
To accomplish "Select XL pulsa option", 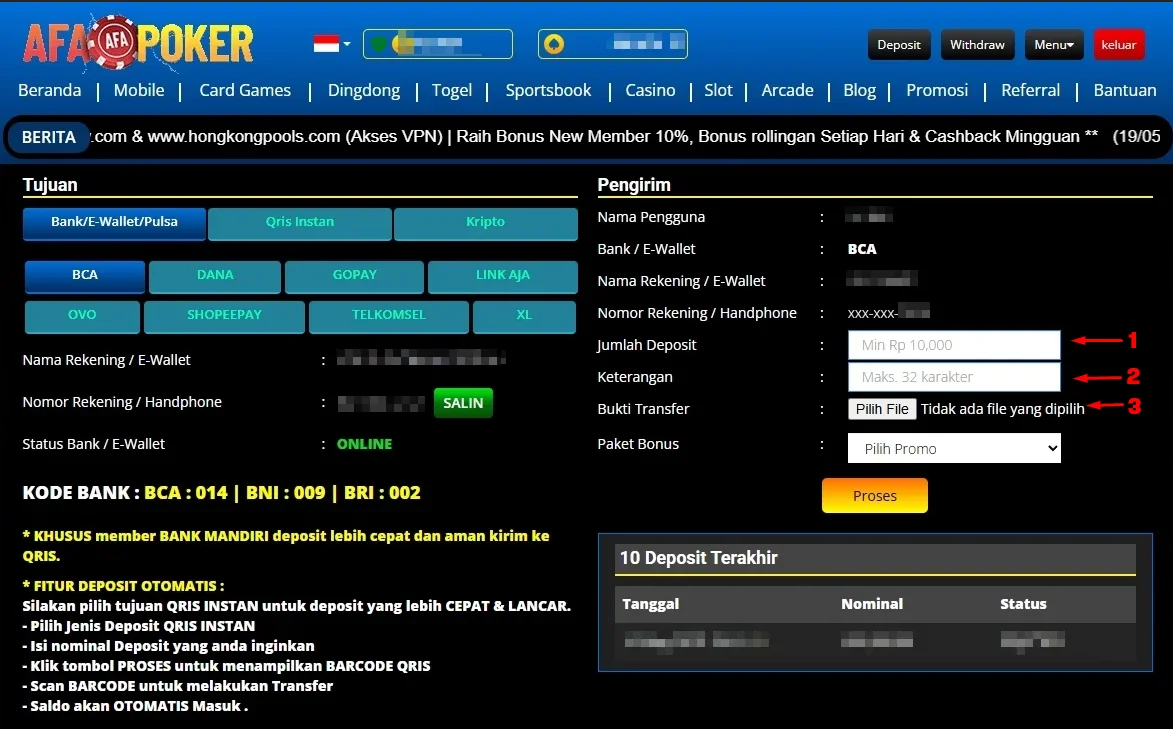I will [x=524, y=316].
